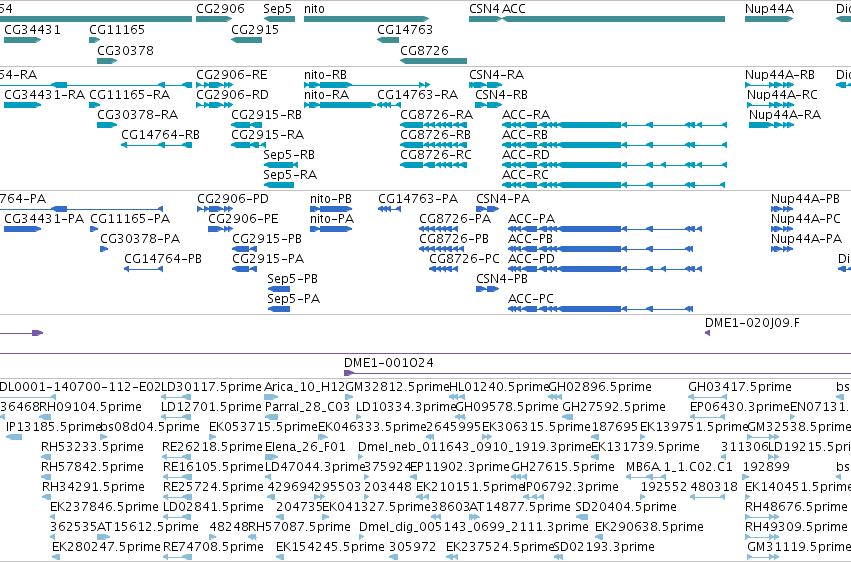The image size is (851, 562).
Task: Select the ACC-RB transcript
Action: pos(614,145)
